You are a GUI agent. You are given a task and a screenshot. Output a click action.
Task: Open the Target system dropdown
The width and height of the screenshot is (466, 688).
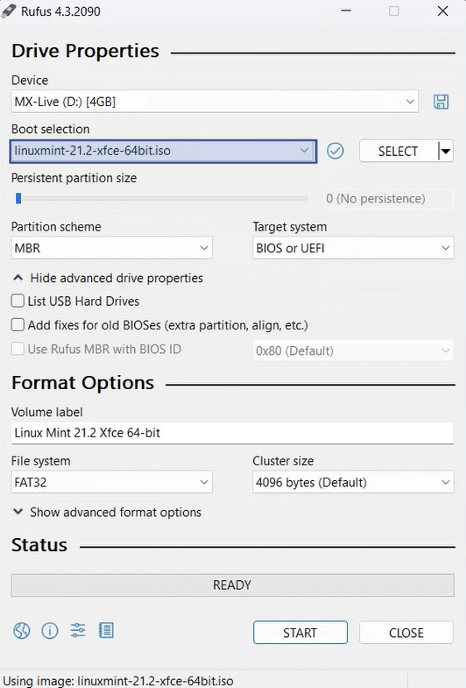tap(353, 248)
